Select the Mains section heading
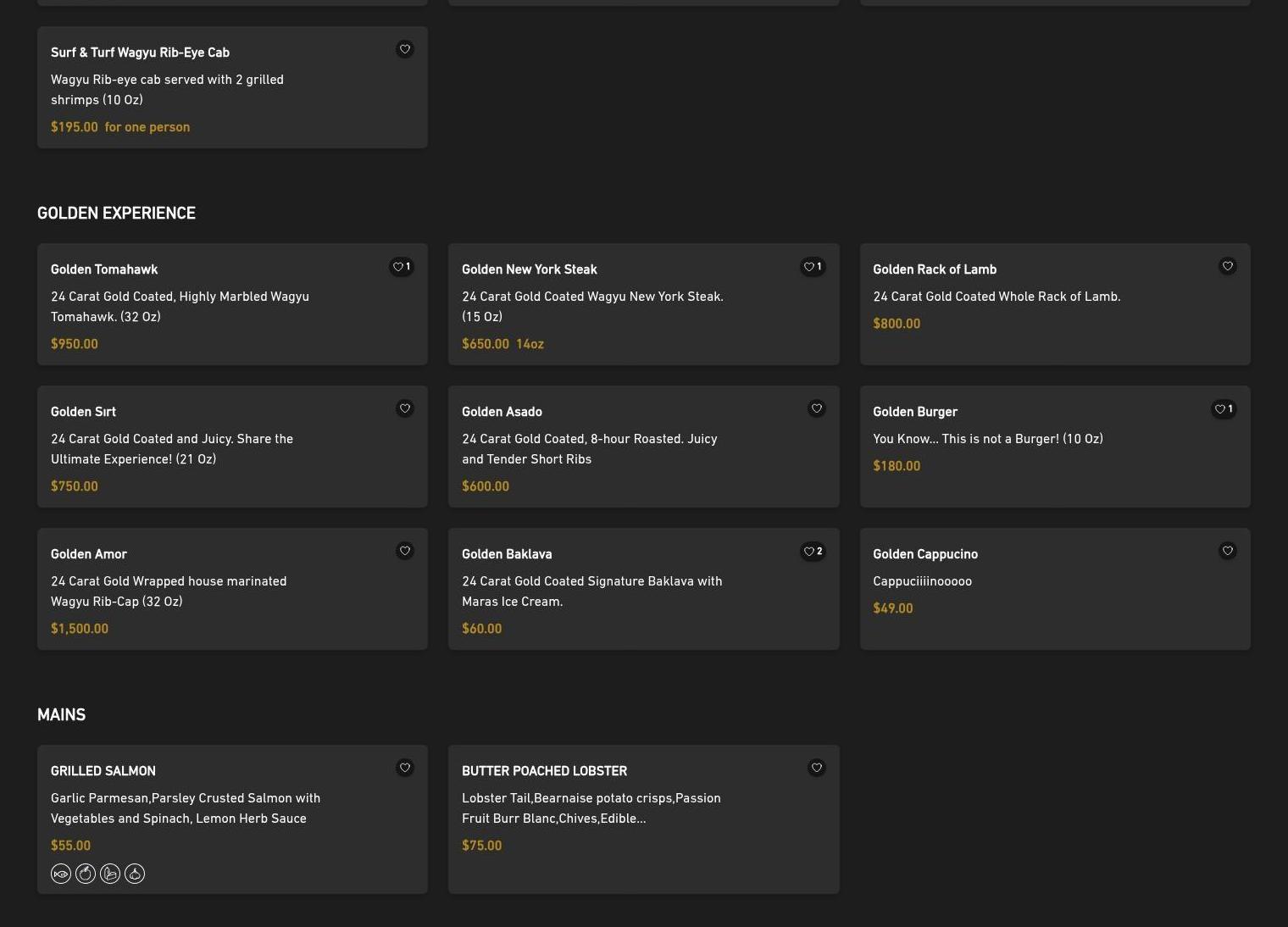Image resolution: width=1288 pixels, height=927 pixels. (x=61, y=715)
